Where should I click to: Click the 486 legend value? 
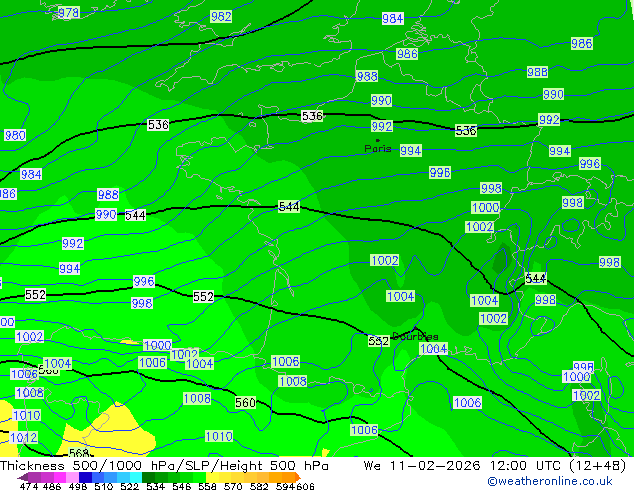(x=52, y=486)
